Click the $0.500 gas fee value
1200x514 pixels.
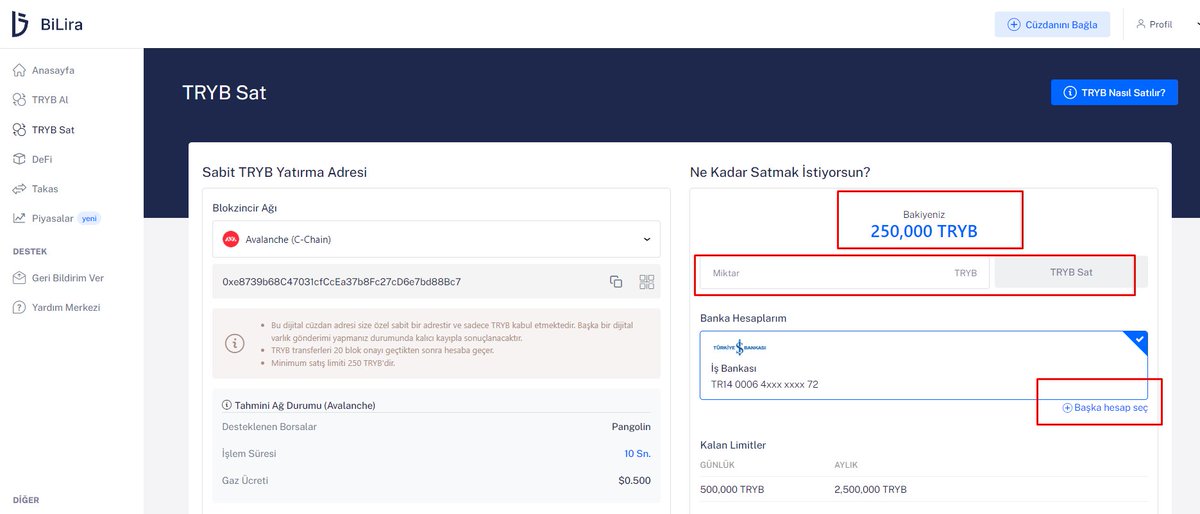tap(635, 481)
